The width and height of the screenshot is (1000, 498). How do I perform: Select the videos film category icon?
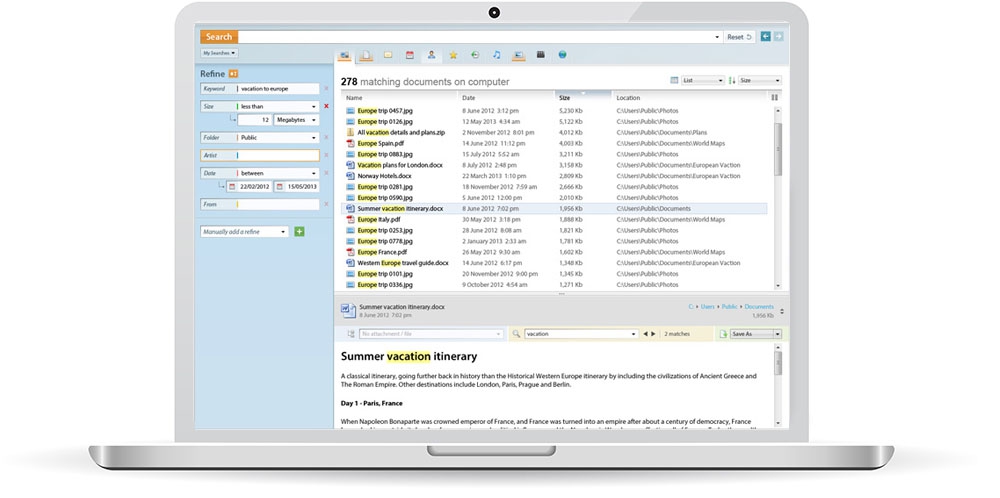[541, 55]
